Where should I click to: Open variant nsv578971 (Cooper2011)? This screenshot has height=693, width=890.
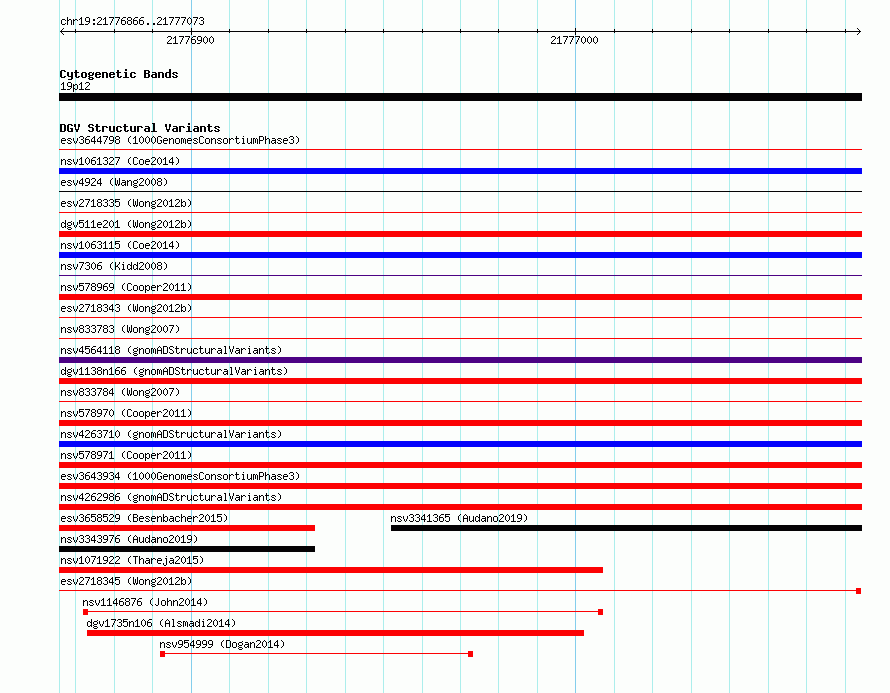point(126,455)
